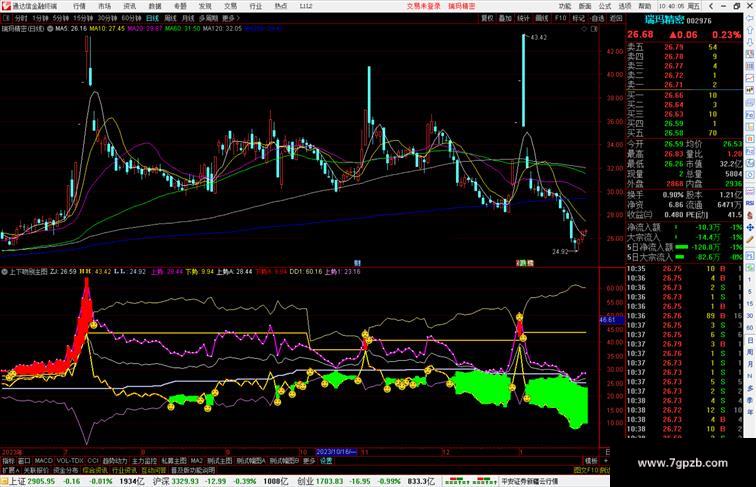
Task: Click the 沪深 index in status bar
Action: (x=161, y=481)
